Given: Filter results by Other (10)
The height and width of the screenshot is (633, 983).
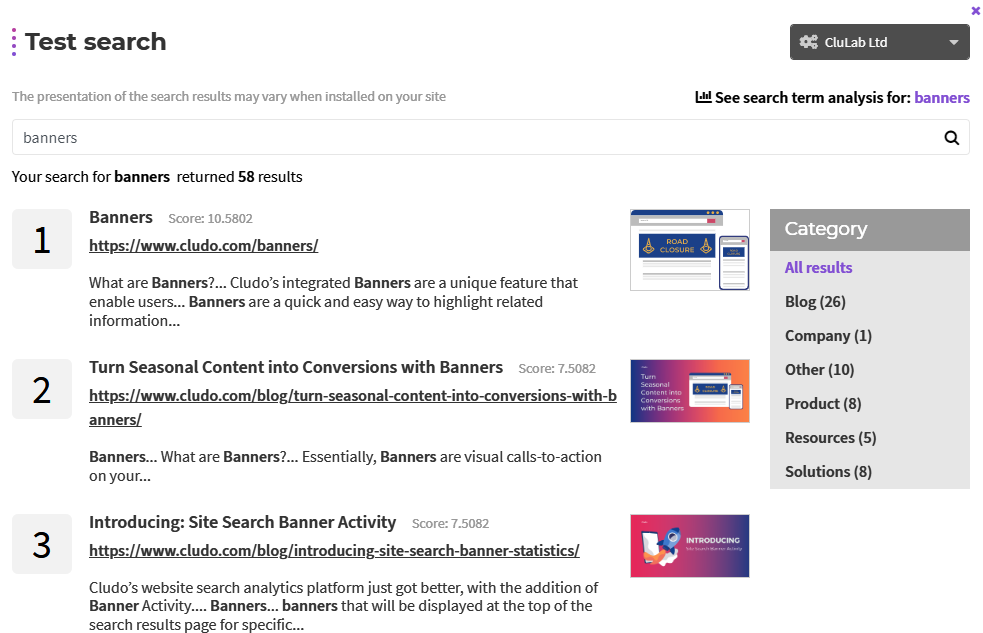Looking at the screenshot, I should click(819, 369).
